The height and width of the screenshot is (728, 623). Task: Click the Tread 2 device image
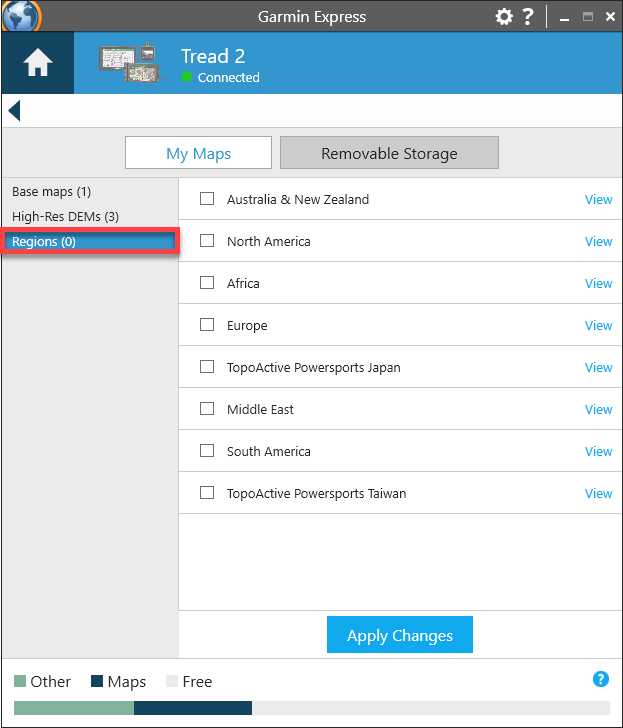pos(130,63)
